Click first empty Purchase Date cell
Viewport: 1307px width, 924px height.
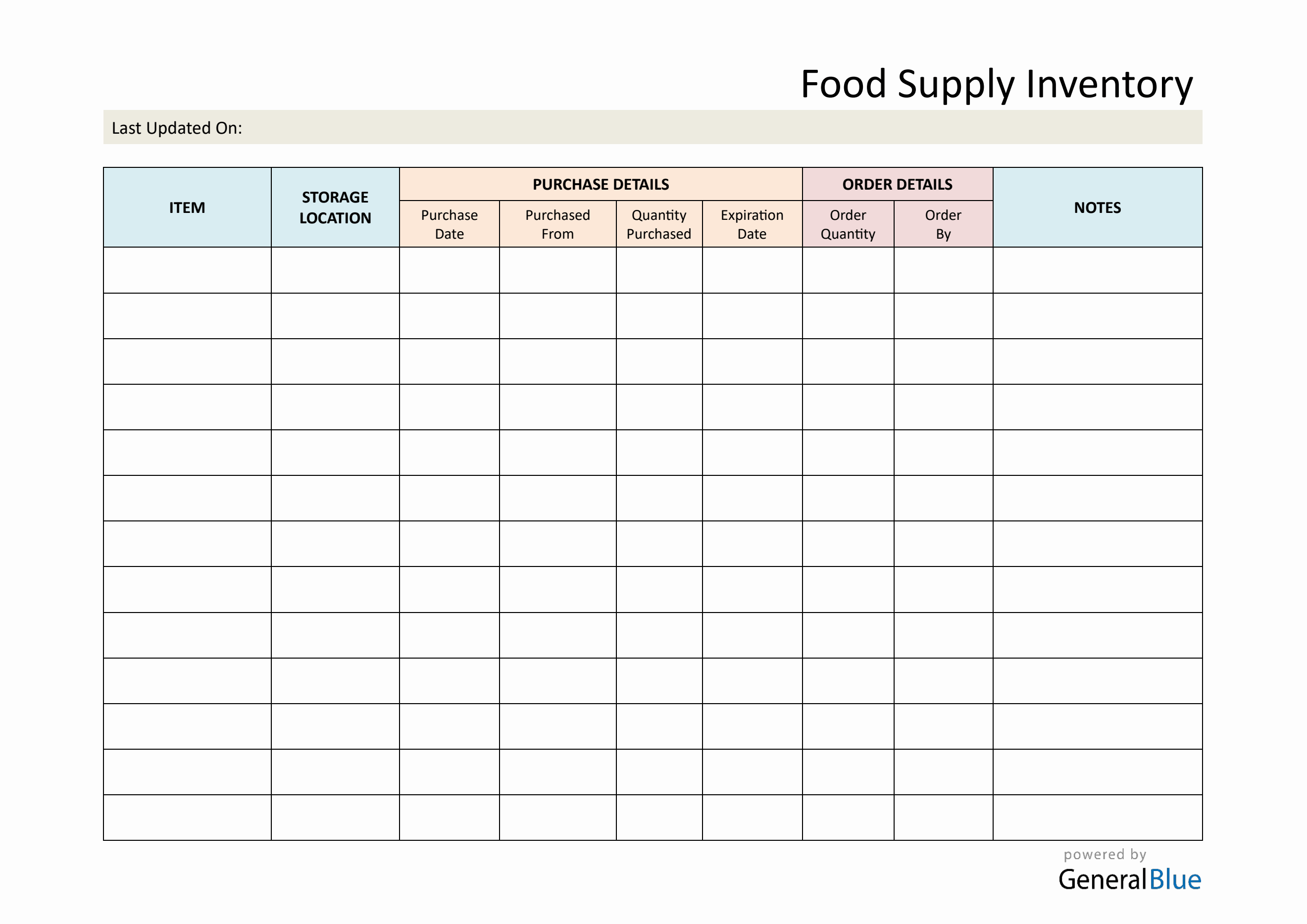click(x=449, y=270)
